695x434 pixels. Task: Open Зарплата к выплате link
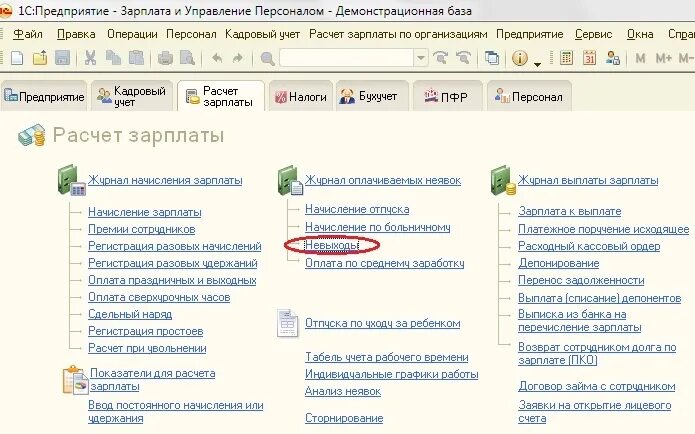pos(570,211)
